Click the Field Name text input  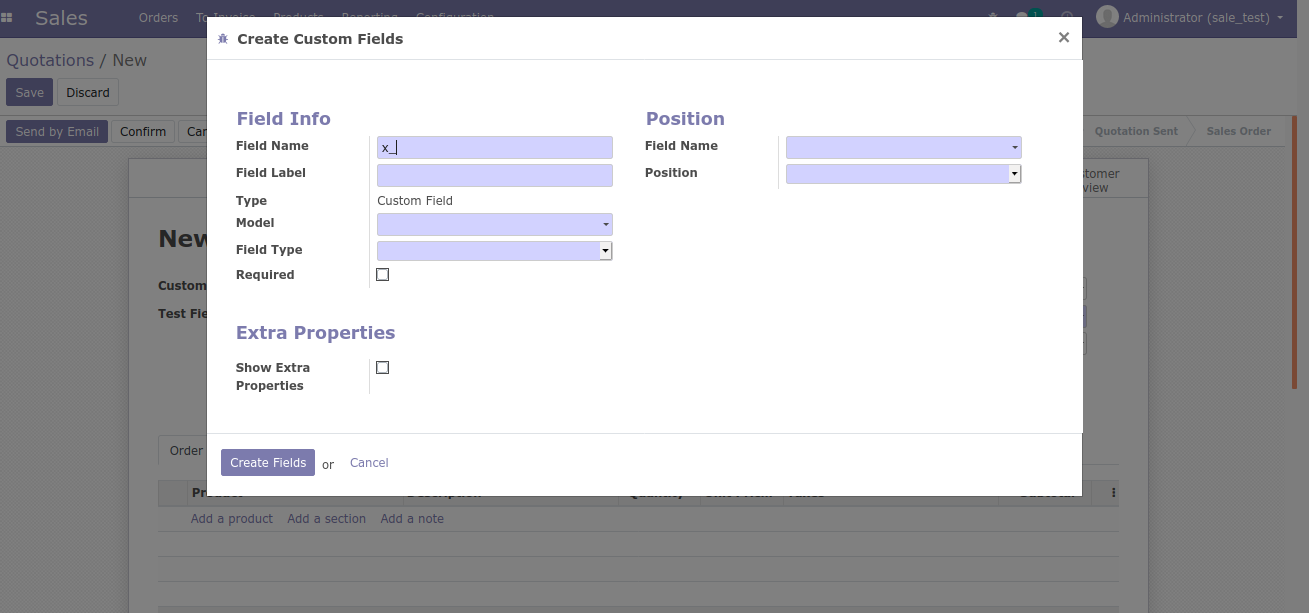[495, 147]
